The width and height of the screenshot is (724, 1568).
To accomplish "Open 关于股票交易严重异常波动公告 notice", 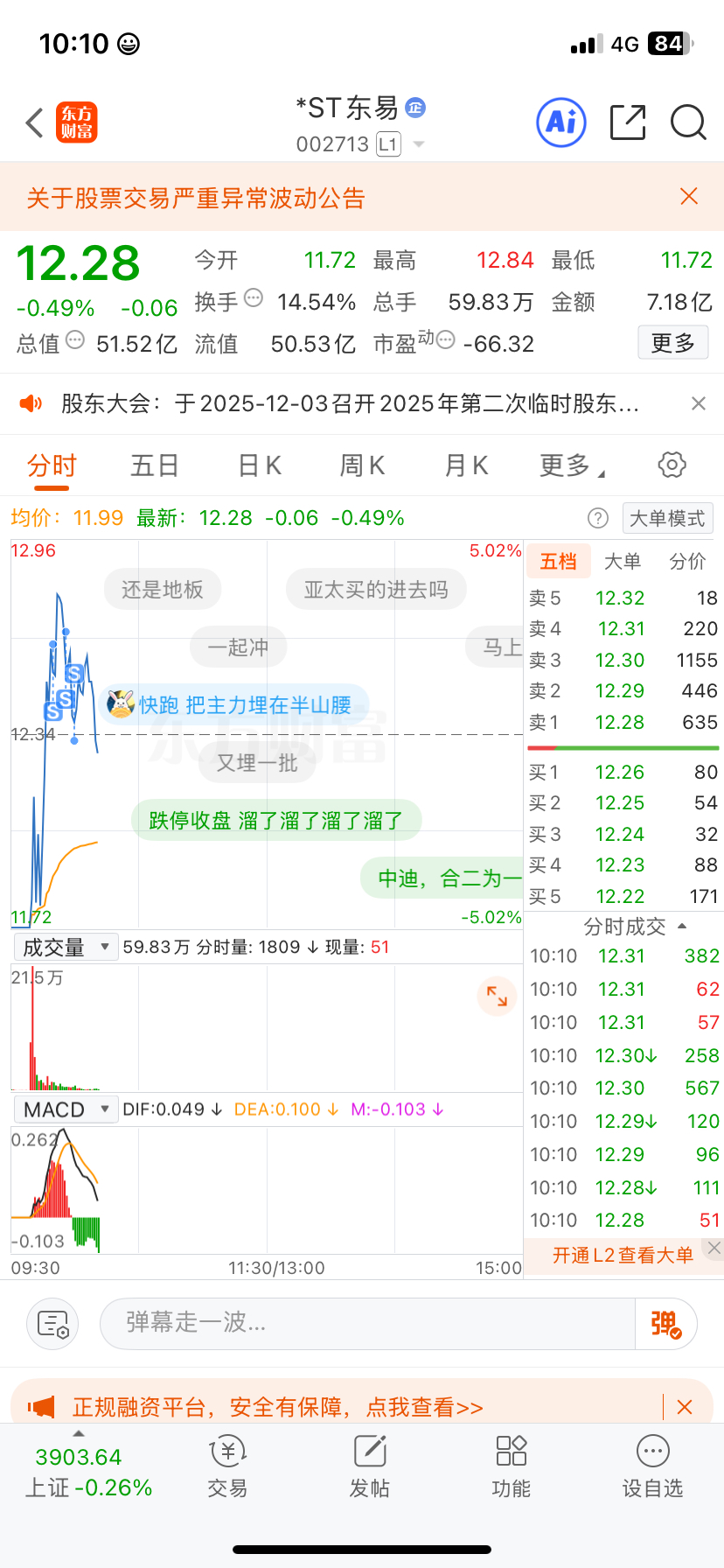I will [x=196, y=198].
